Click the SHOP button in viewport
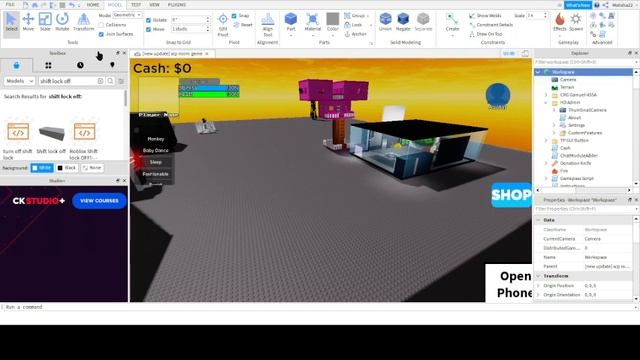The height and width of the screenshot is (360, 640). [511, 195]
